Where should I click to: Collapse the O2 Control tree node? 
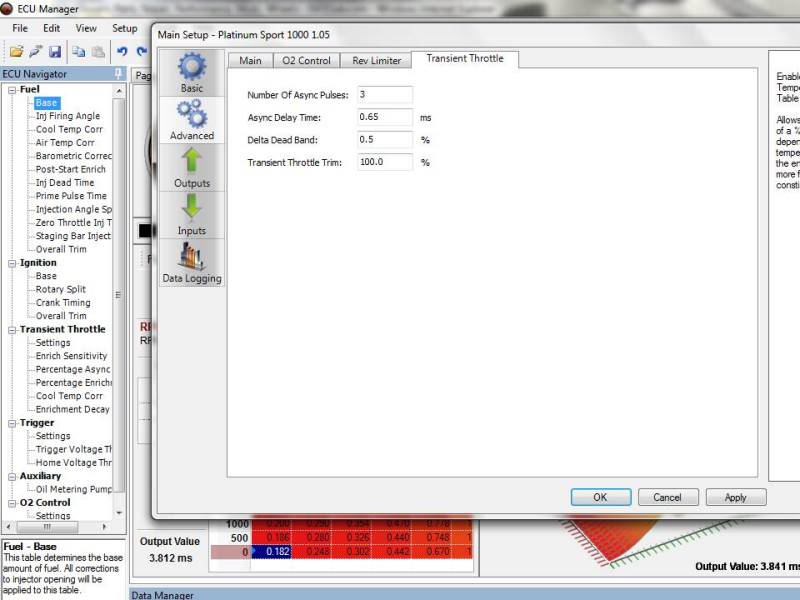pyautogui.click(x=12, y=504)
